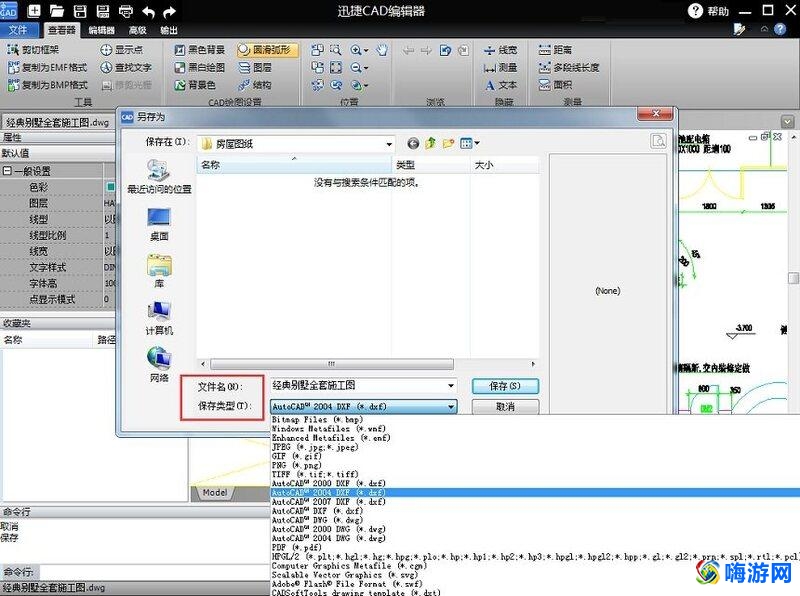The width and height of the screenshot is (800, 596).
Task: Click the fit-to-window icon
Action: [x=336, y=67]
